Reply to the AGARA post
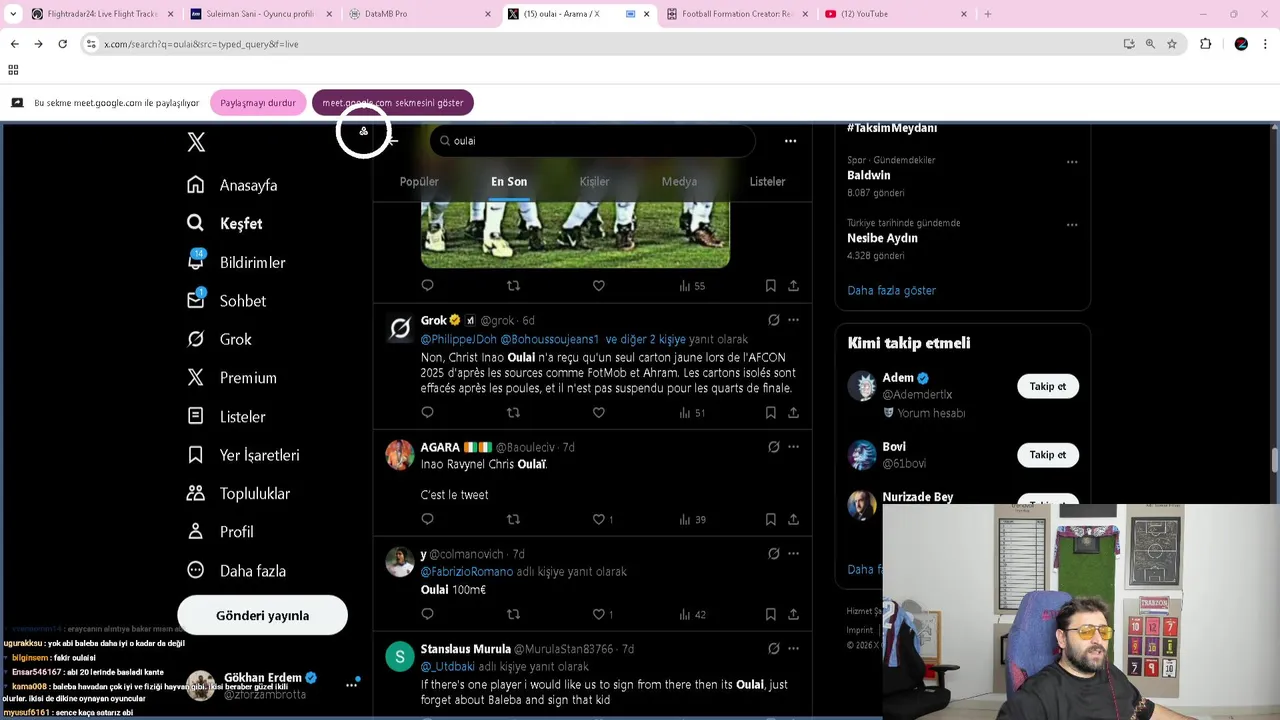Screen dimensions: 1280x720 (427, 519)
